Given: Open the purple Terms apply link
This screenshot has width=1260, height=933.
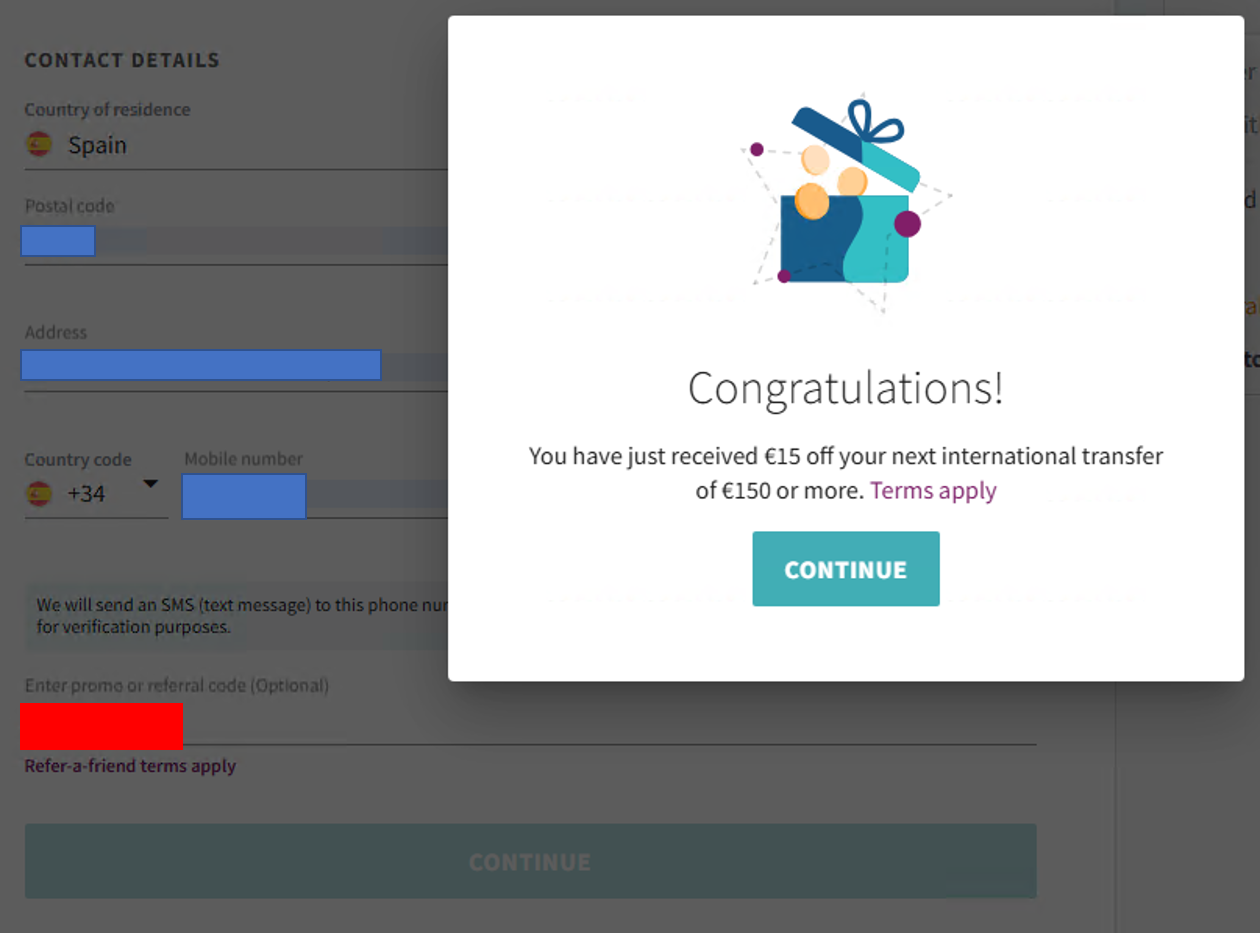Looking at the screenshot, I should 933,491.
